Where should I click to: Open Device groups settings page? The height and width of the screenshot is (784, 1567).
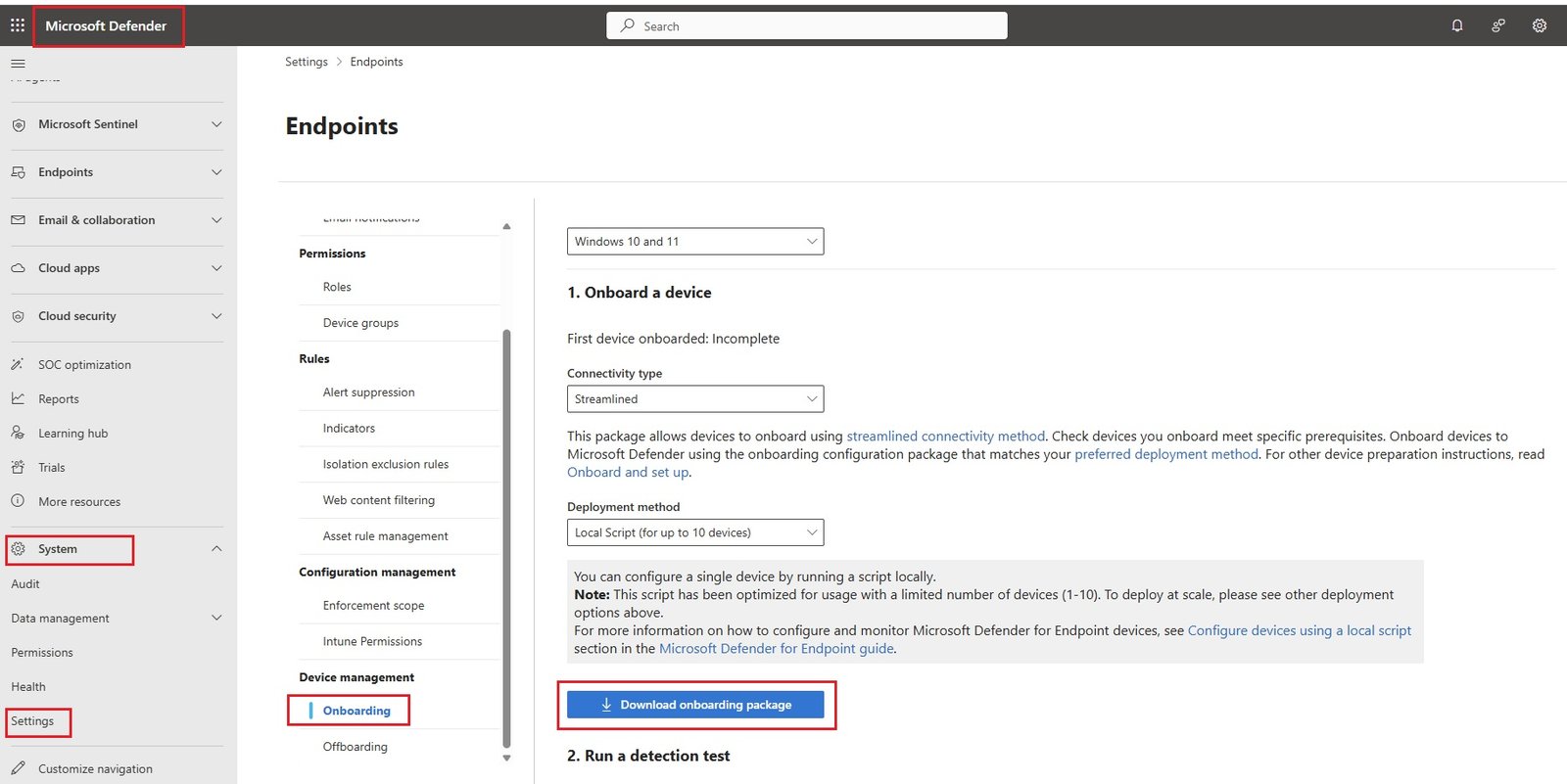click(360, 323)
